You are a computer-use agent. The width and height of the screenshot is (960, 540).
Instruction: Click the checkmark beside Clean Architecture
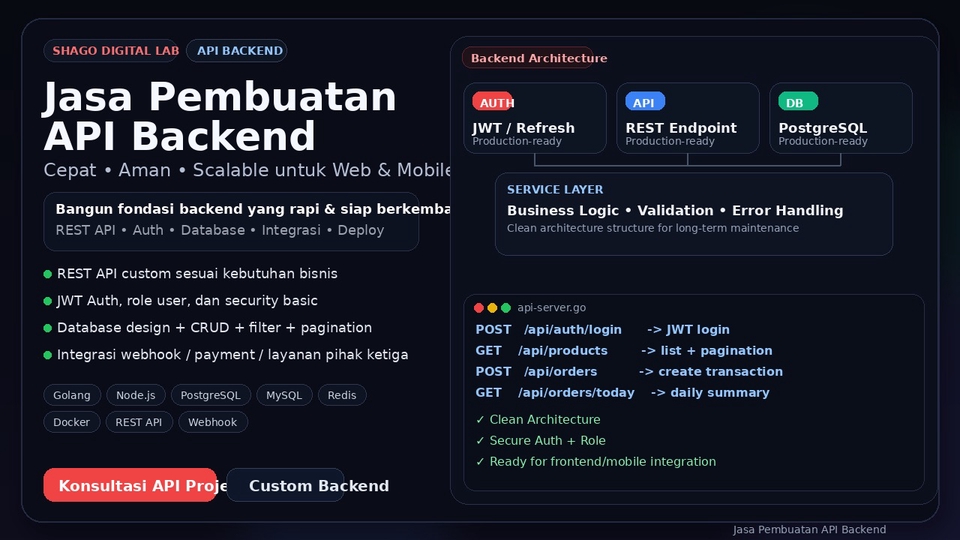coord(480,420)
